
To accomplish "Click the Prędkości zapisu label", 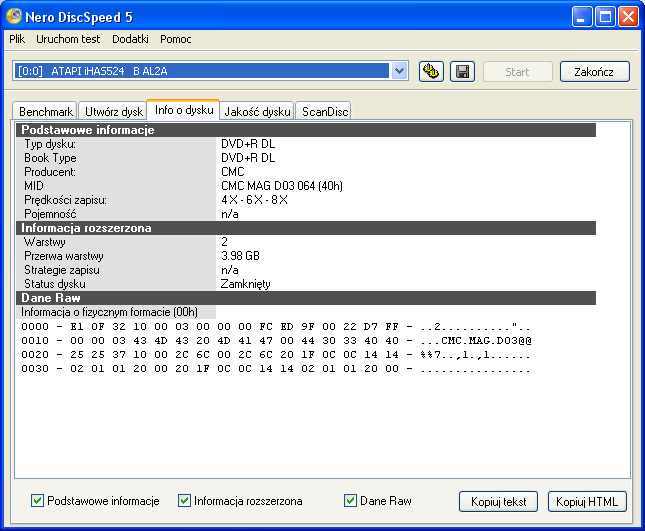I will (65, 200).
